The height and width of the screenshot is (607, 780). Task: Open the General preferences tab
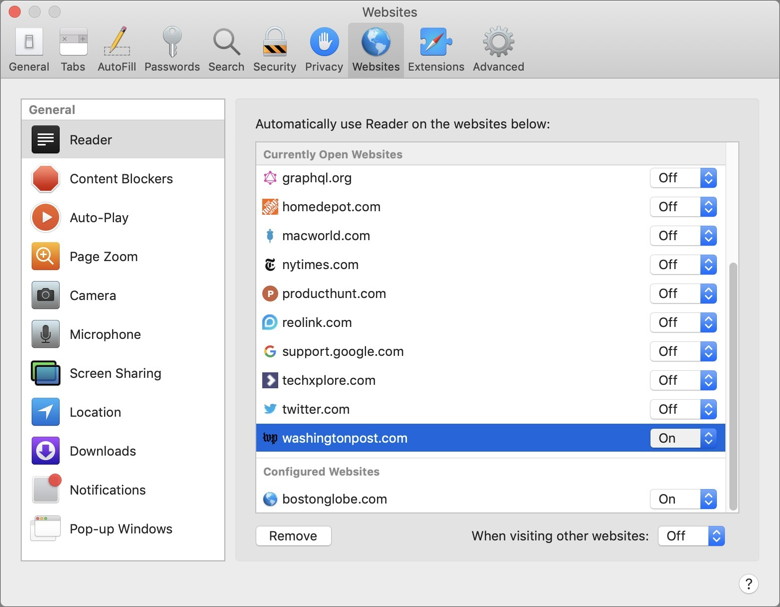pyautogui.click(x=29, y=50)
